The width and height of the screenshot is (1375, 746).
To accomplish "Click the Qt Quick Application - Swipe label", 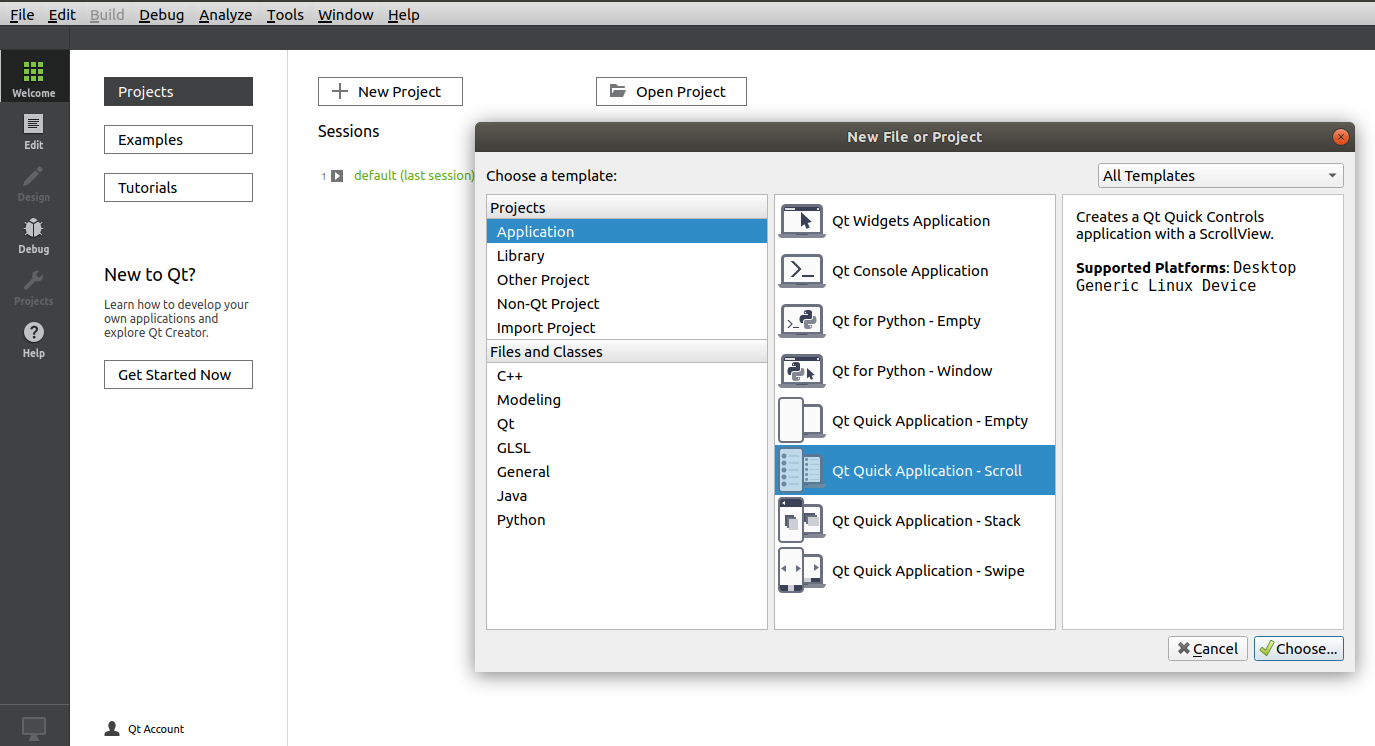I will point(928,571).
